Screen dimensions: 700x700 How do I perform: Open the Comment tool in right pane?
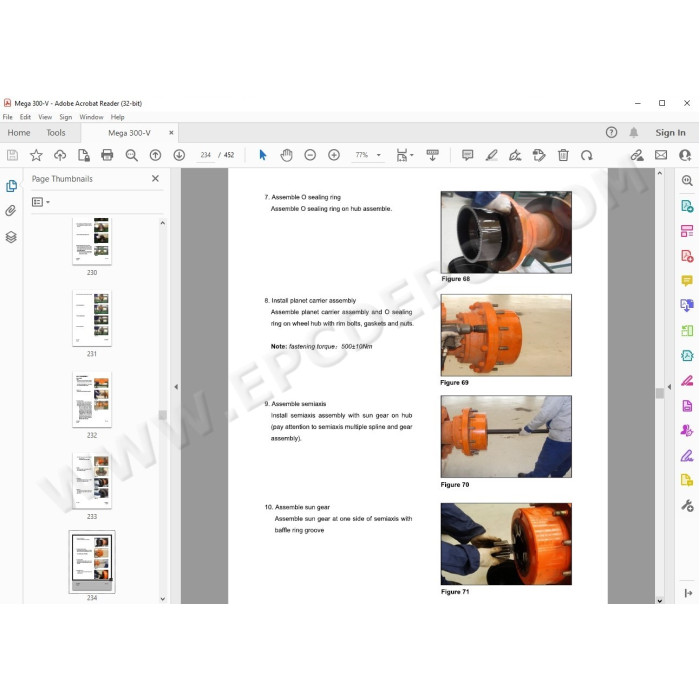(x=687, y=280)
